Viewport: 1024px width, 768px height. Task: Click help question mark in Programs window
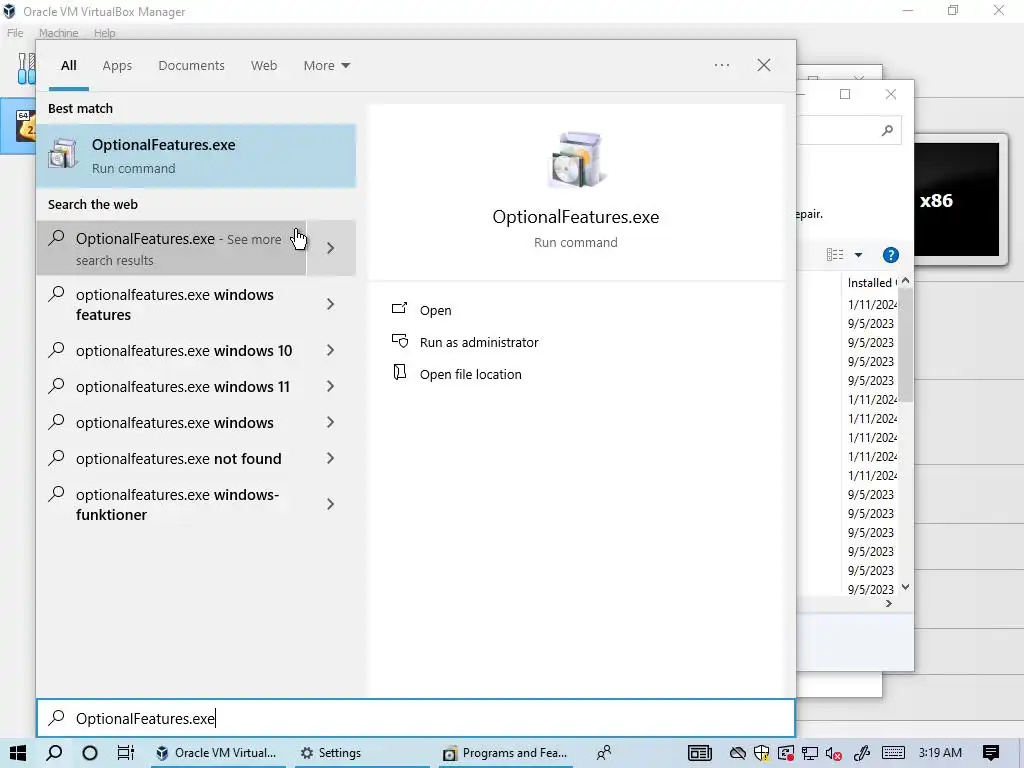coord(891,255)
